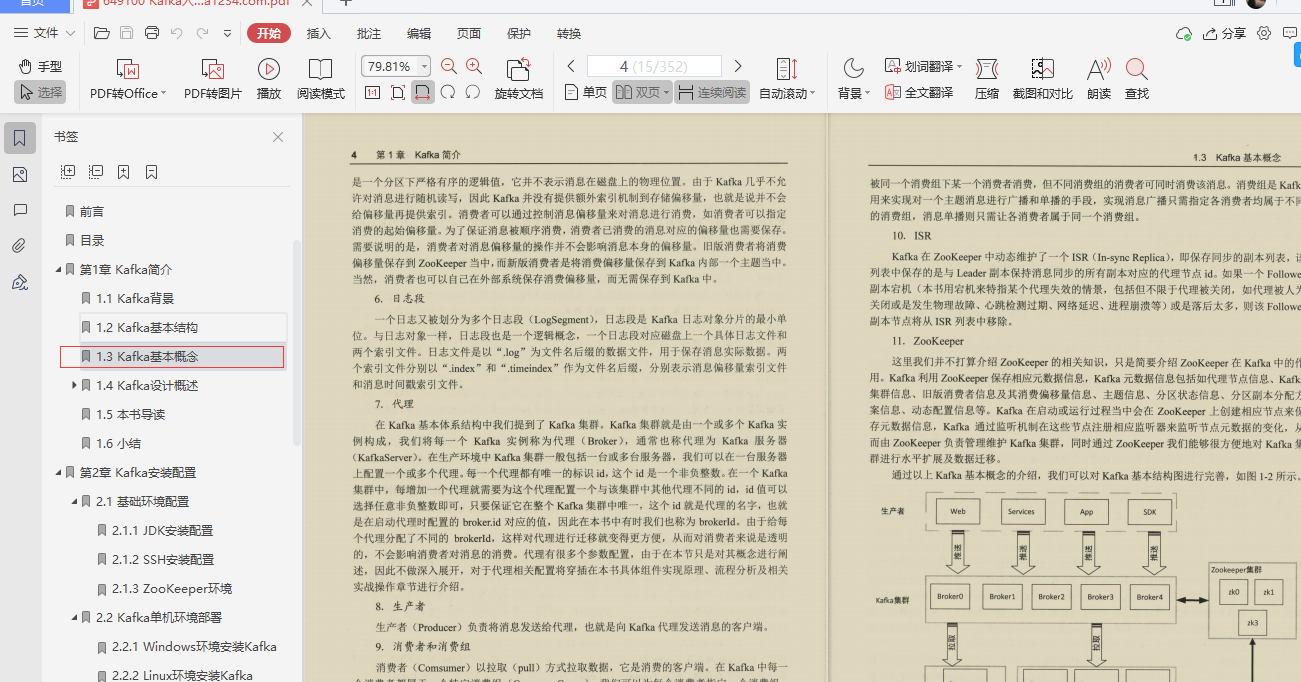Click cloud sync status icon
This screenshot has height=682, width=1301.
[x=1185, y=33]
